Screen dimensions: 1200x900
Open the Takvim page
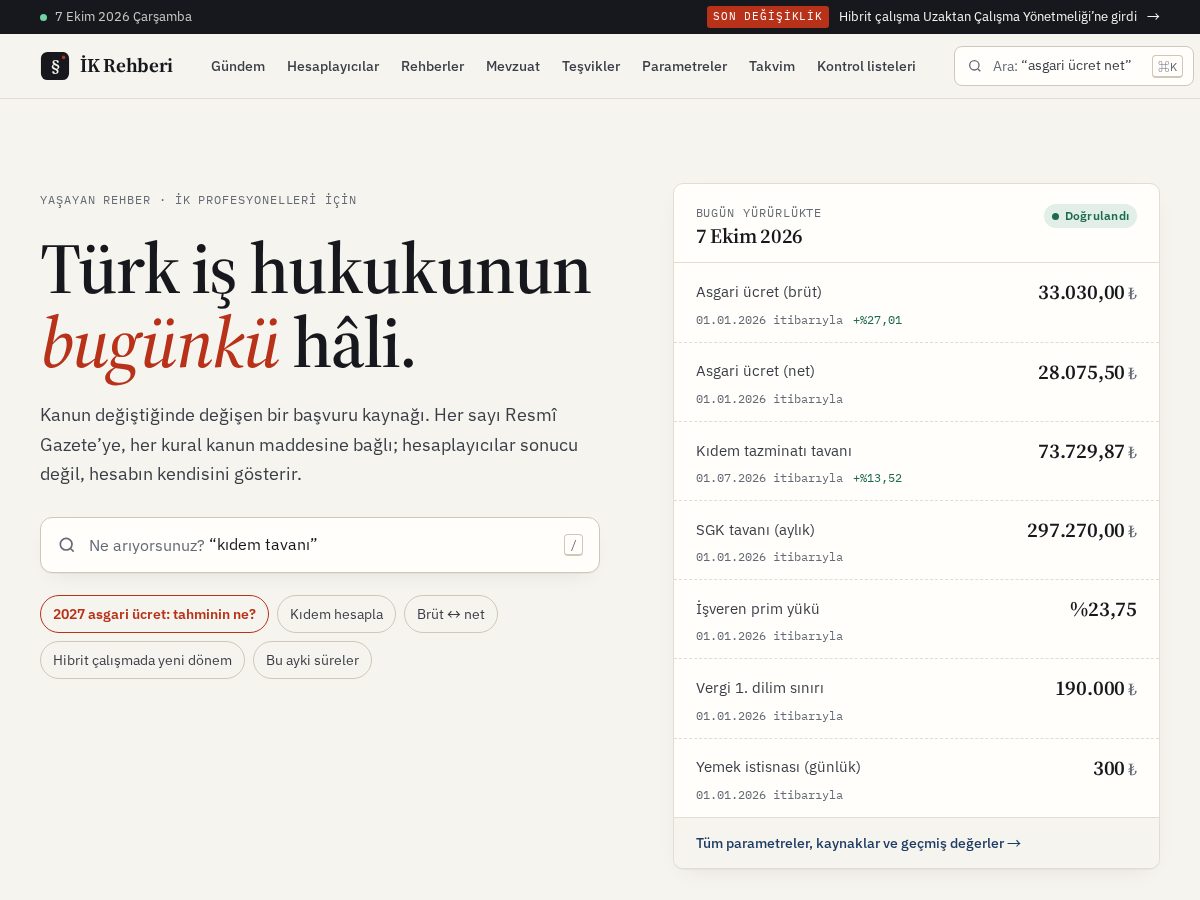(772, 66)
